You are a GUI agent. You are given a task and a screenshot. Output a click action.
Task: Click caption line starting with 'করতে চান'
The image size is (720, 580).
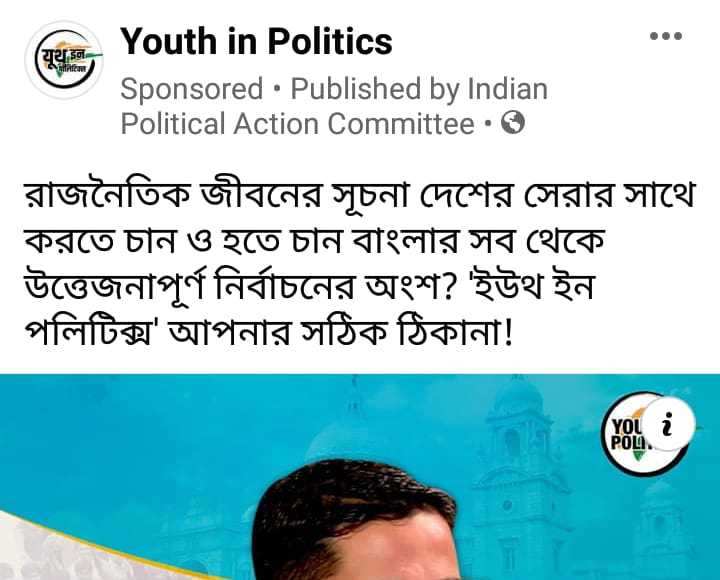tap(315, 240)
